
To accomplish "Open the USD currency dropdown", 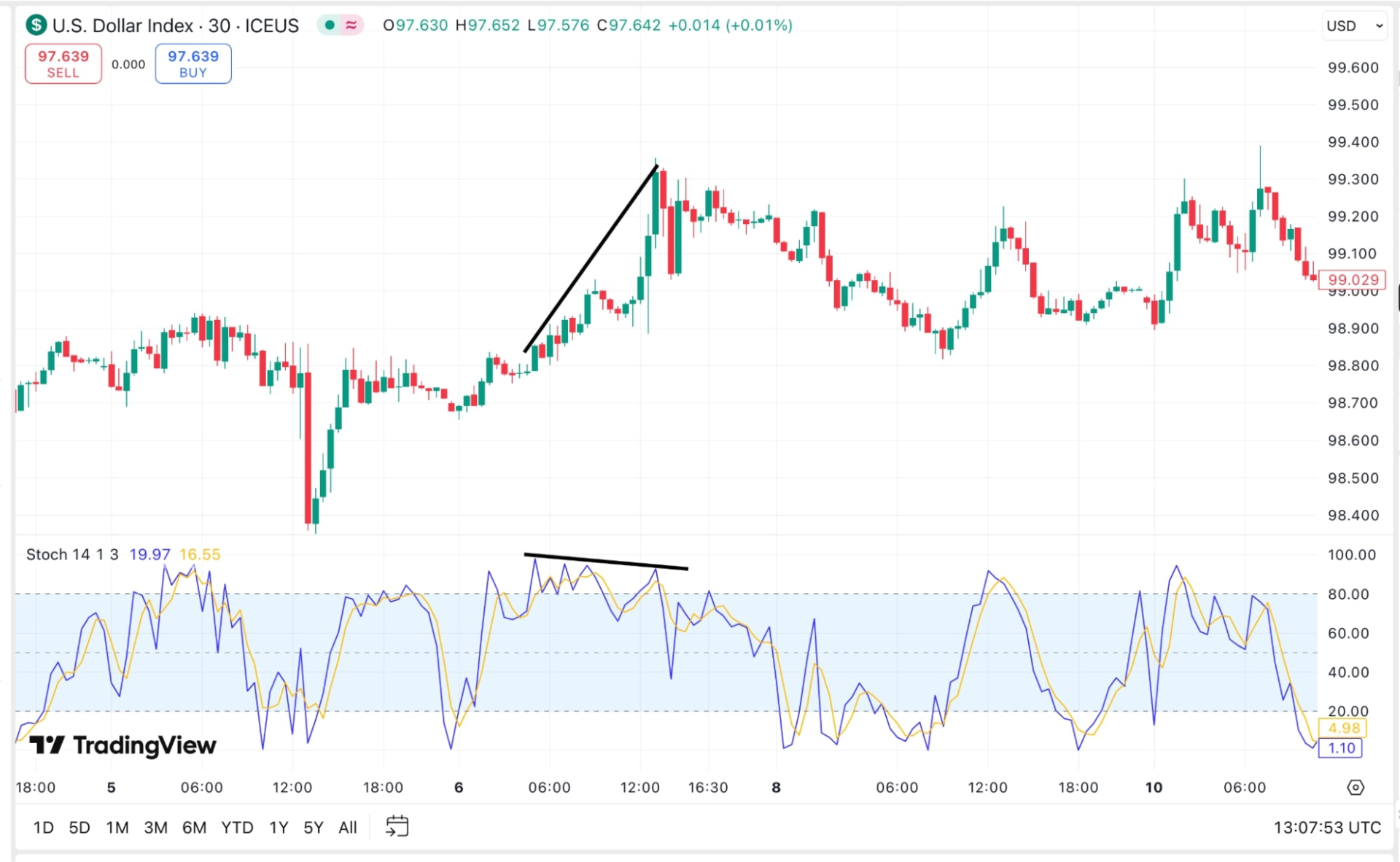I will pos(1353,26).
